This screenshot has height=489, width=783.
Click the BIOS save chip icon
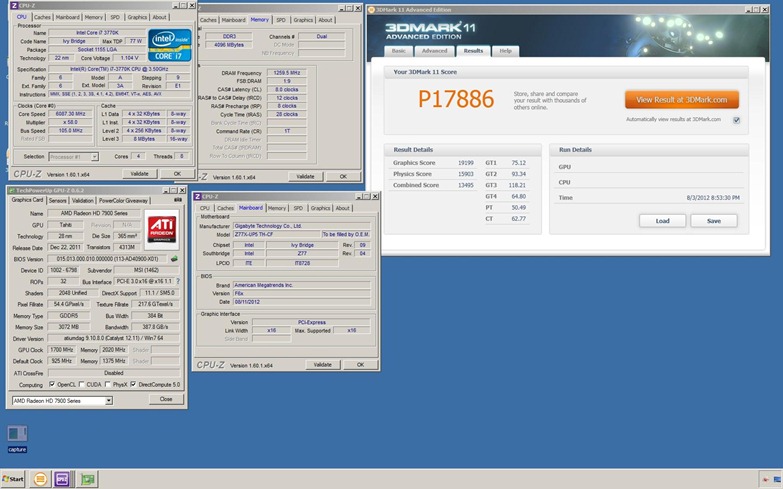pyautogui.click(x=175, y=258)
